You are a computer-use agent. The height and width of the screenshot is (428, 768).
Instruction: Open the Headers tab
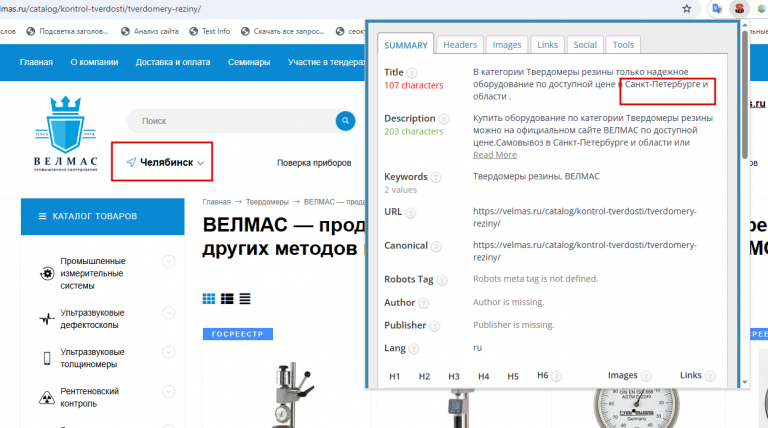click(460, 45)
